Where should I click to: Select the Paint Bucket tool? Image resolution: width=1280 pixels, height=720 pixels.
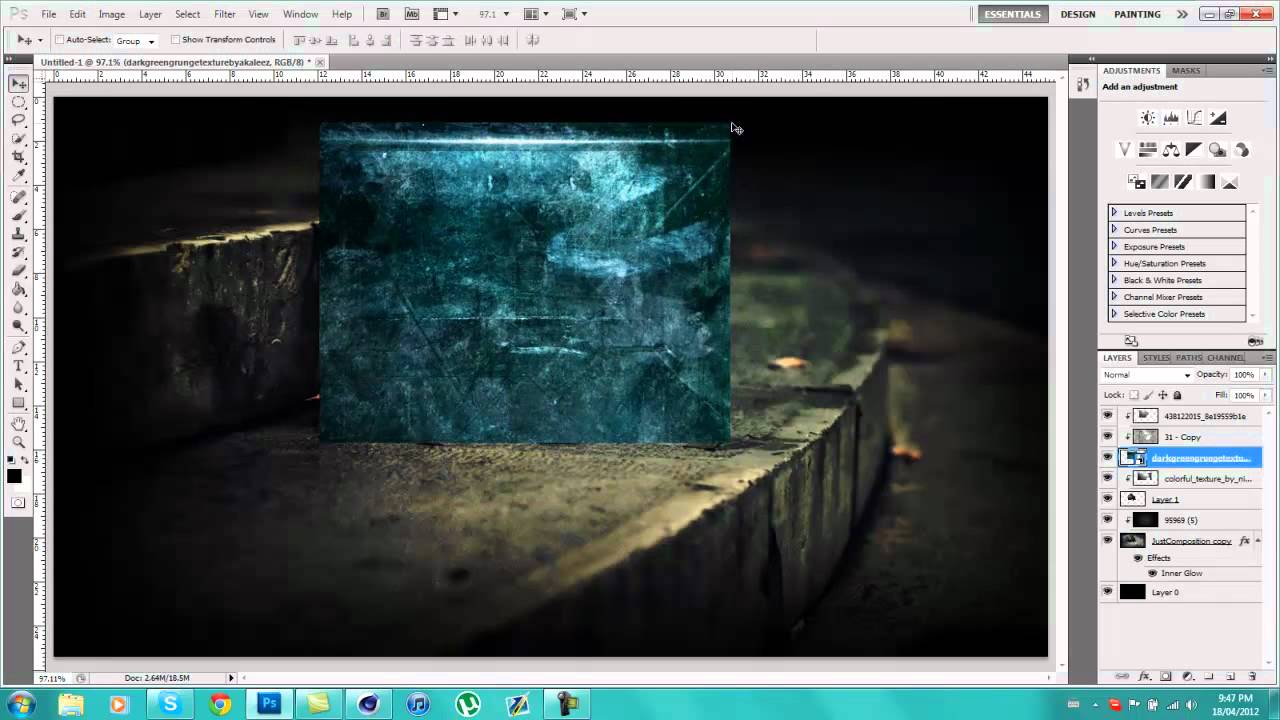[19, 288]
